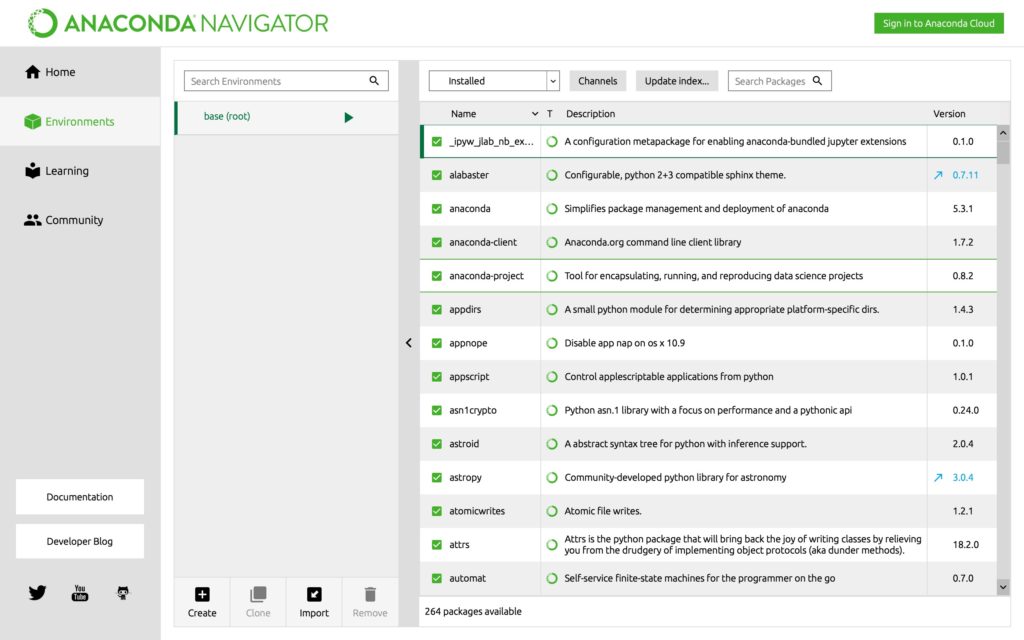Screen dimensions: 1024x640
Task: Go to the Home tab
Action: 80,72
